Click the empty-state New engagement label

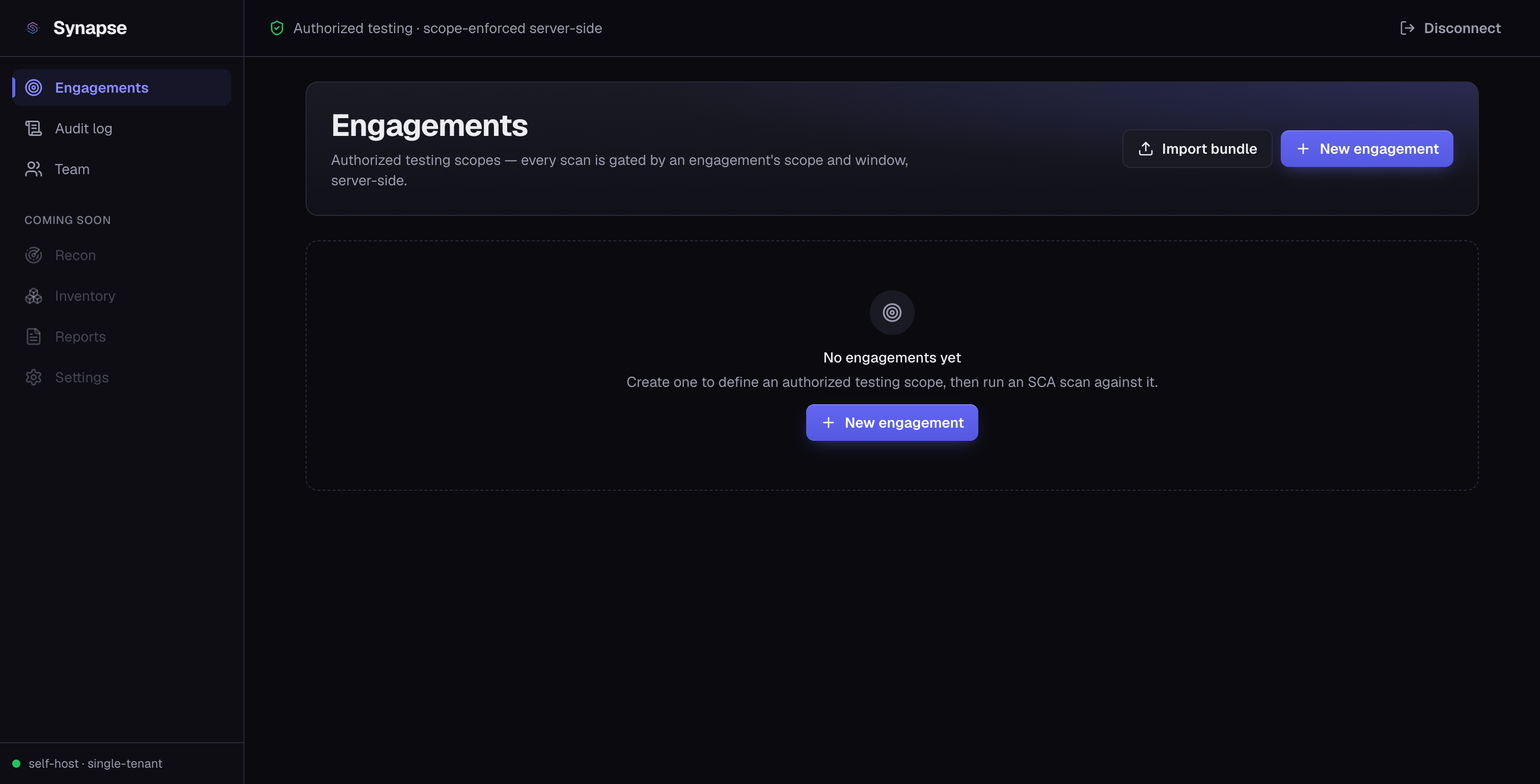click(904, 423)
